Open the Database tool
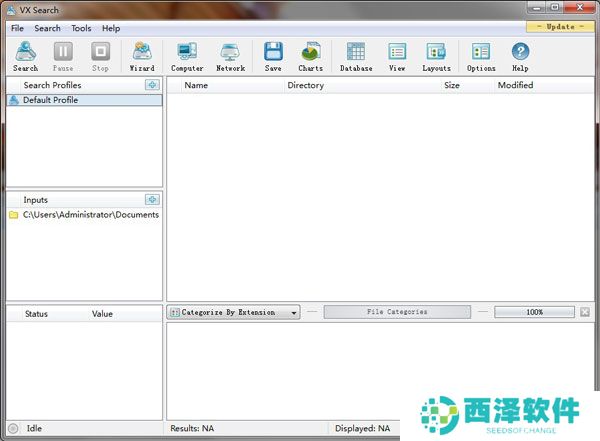The height and width of the screenshot is (441, 600). click(356, 56)
